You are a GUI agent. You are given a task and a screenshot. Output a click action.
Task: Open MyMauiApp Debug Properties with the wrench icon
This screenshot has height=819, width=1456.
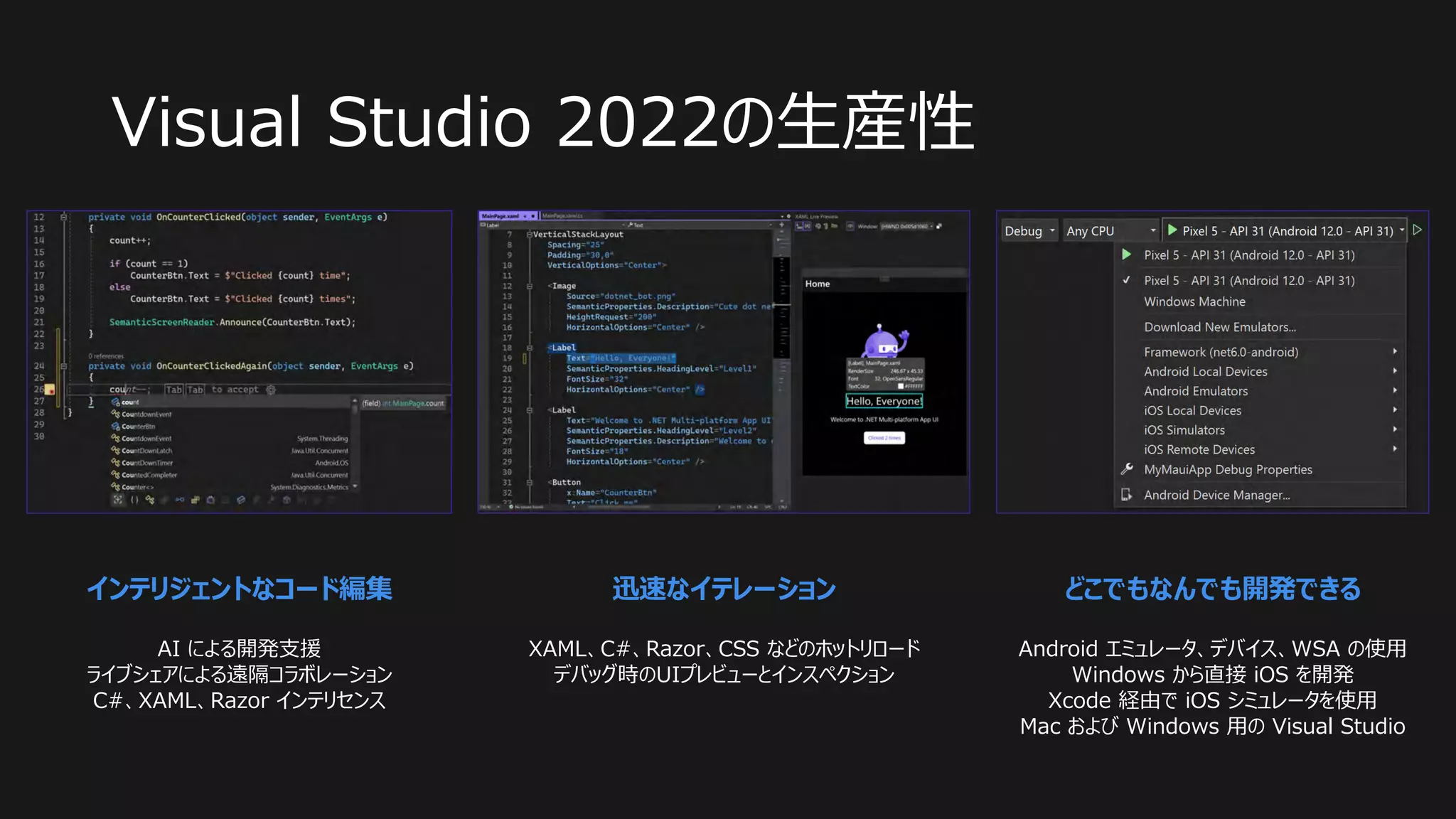tap(1260, 469)
